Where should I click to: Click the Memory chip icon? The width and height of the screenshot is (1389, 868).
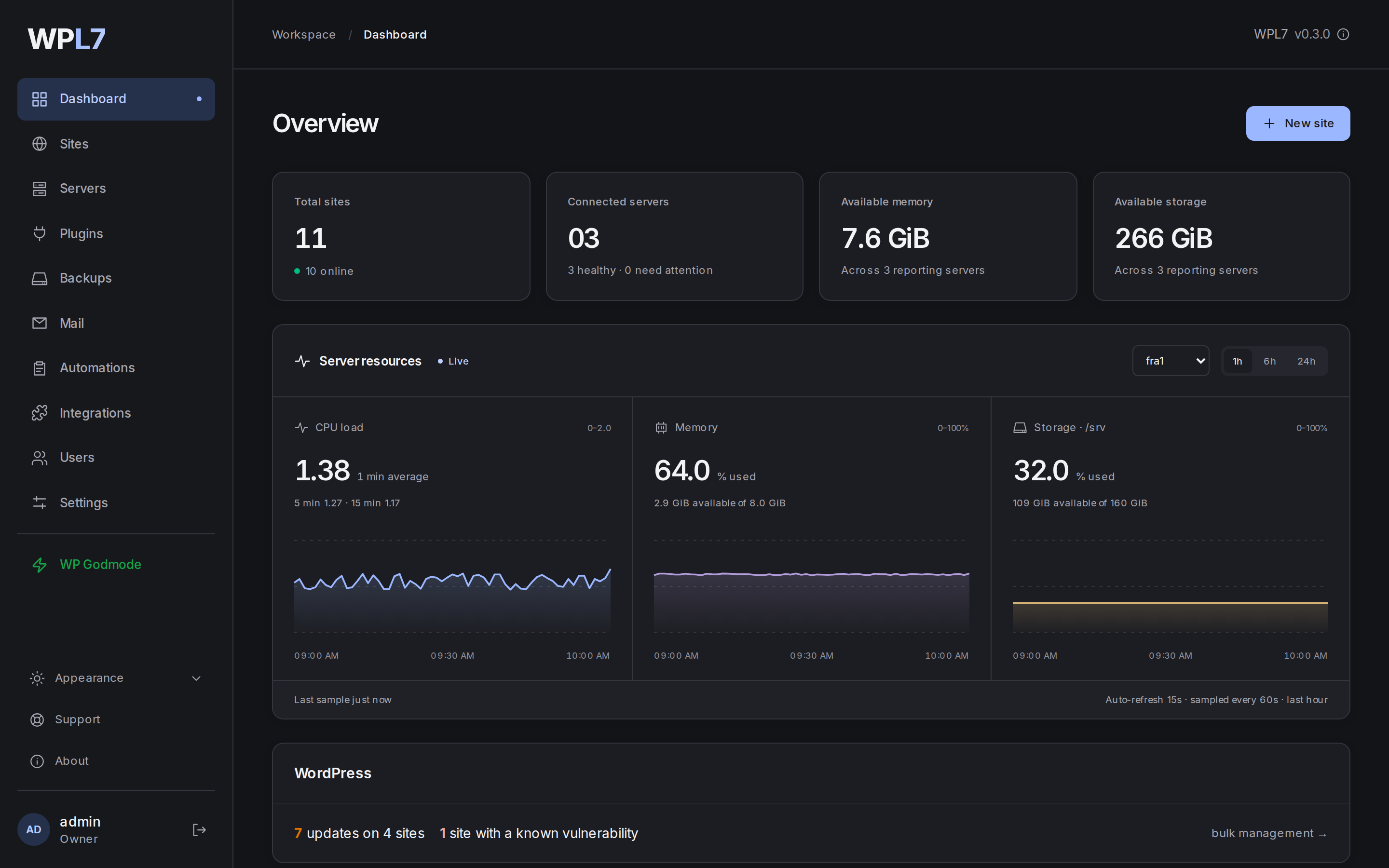(x=661, y=428)
